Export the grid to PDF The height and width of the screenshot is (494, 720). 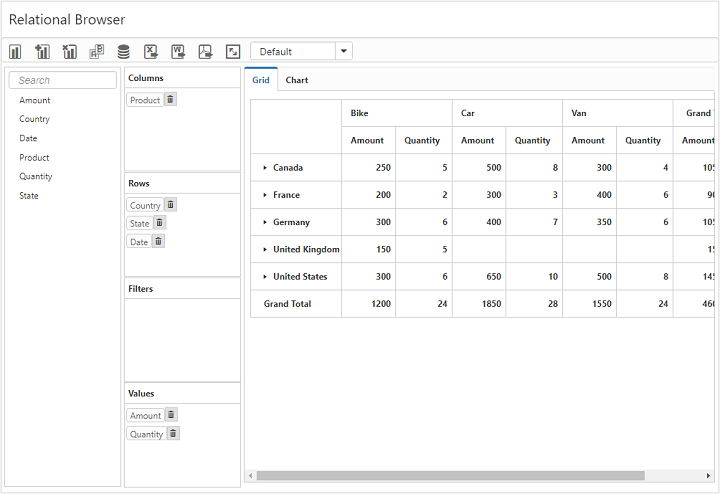205,51
